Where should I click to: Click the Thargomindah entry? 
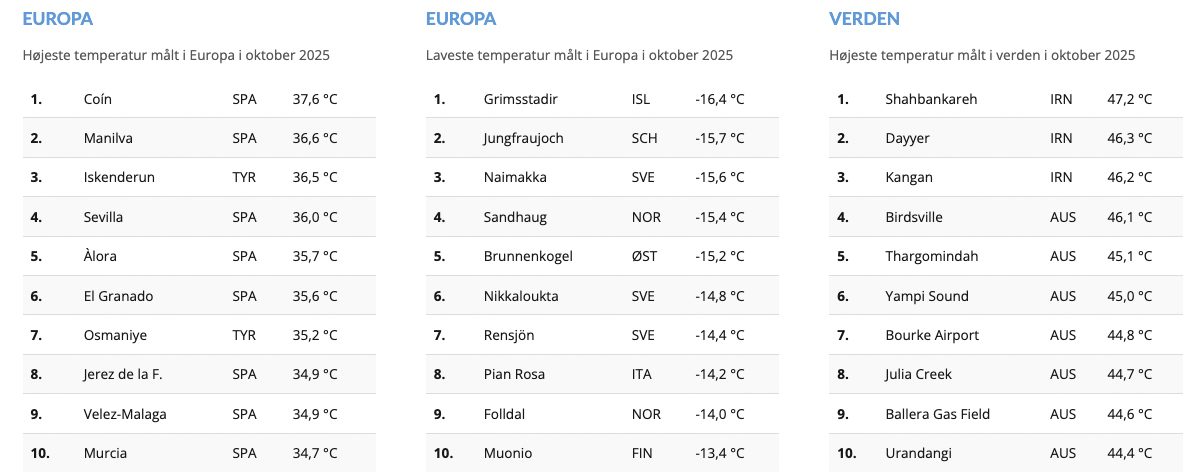[x=929, y=256]
